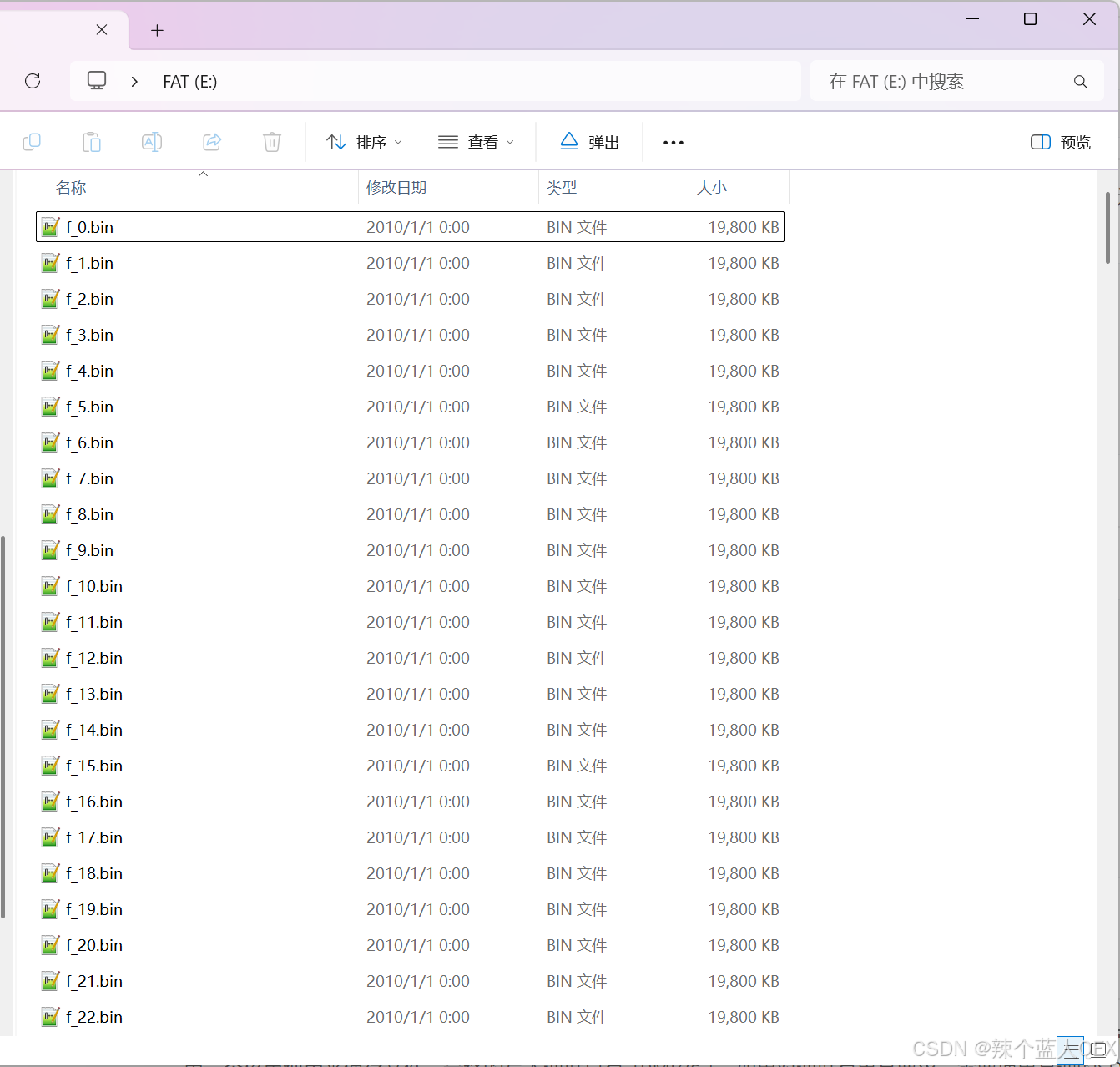This screenshot has width=1120, height=1067.
Task: Select file f_0.bin
Action: [x=410, y=227]
